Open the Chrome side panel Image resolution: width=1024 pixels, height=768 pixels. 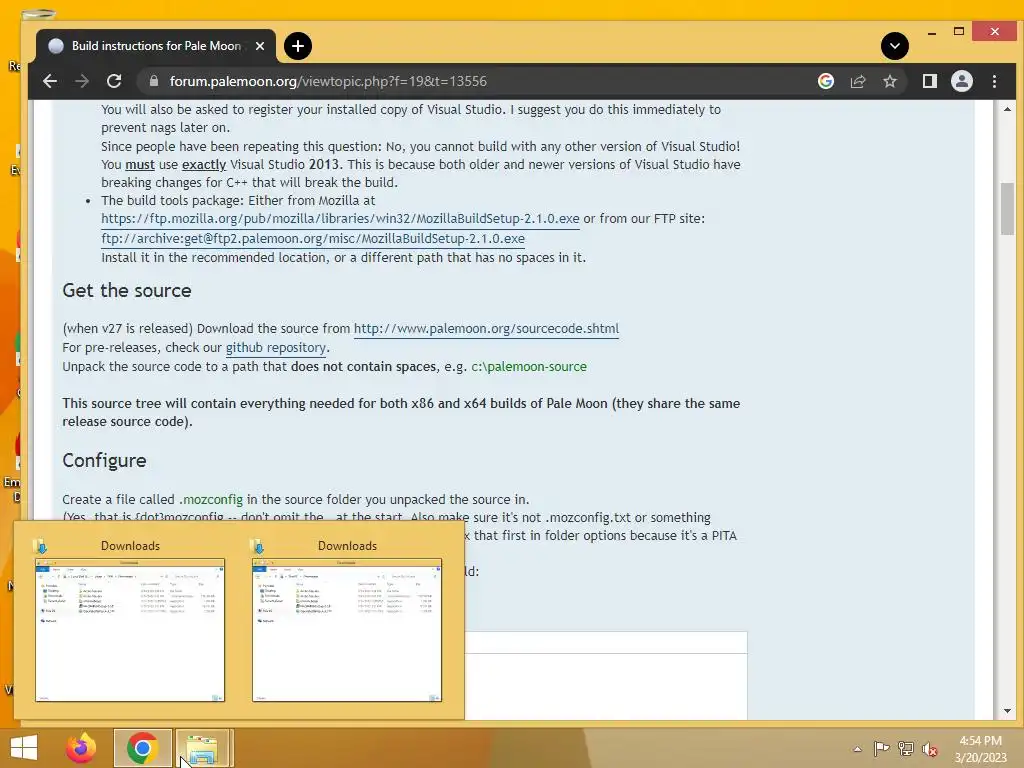pyautogui.click(x=929, y=81)
